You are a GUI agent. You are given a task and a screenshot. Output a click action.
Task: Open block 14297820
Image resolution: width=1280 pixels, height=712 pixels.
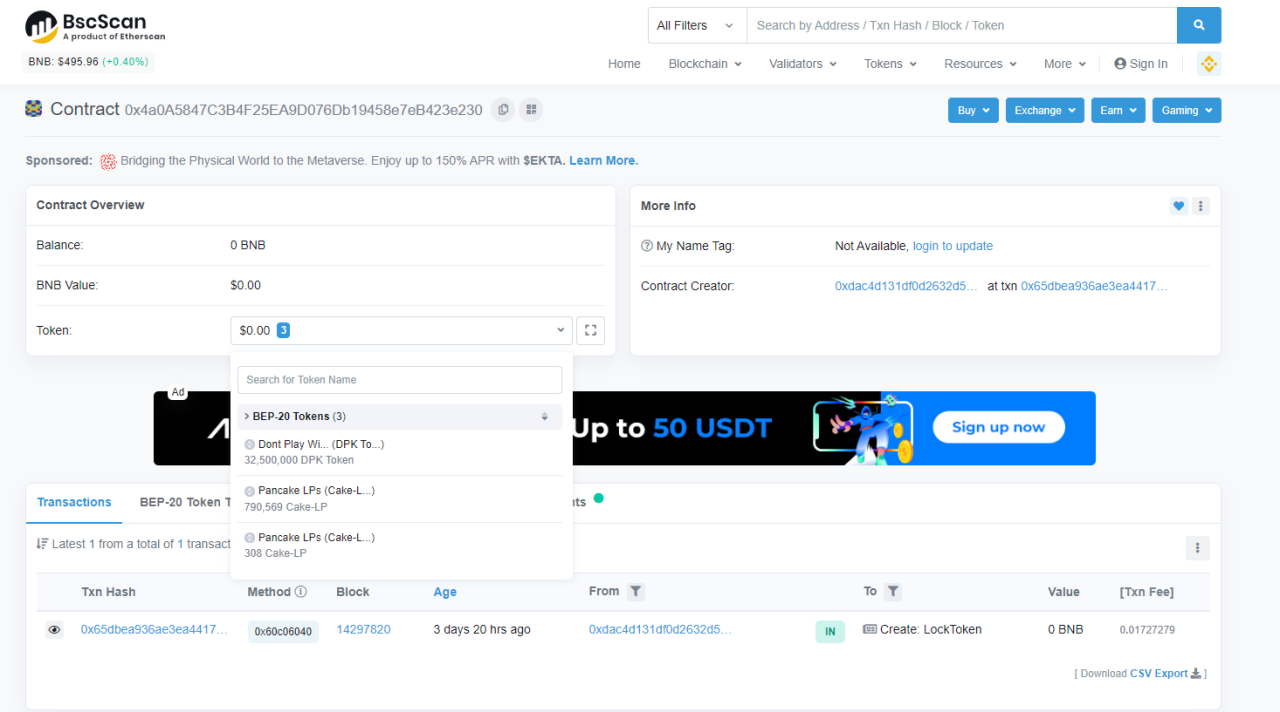click(363, 630)
